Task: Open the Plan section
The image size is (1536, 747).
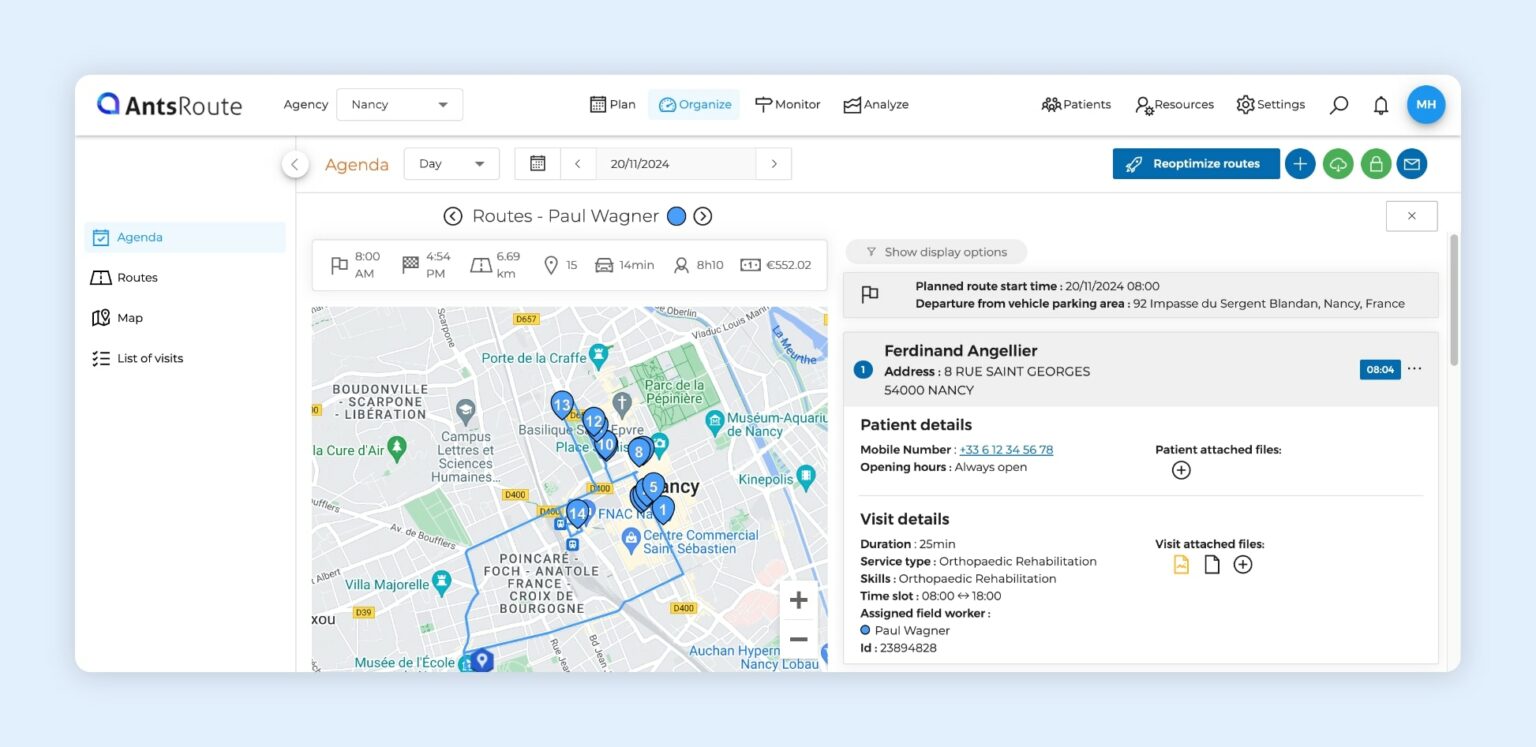Action: tap(612, 104)
